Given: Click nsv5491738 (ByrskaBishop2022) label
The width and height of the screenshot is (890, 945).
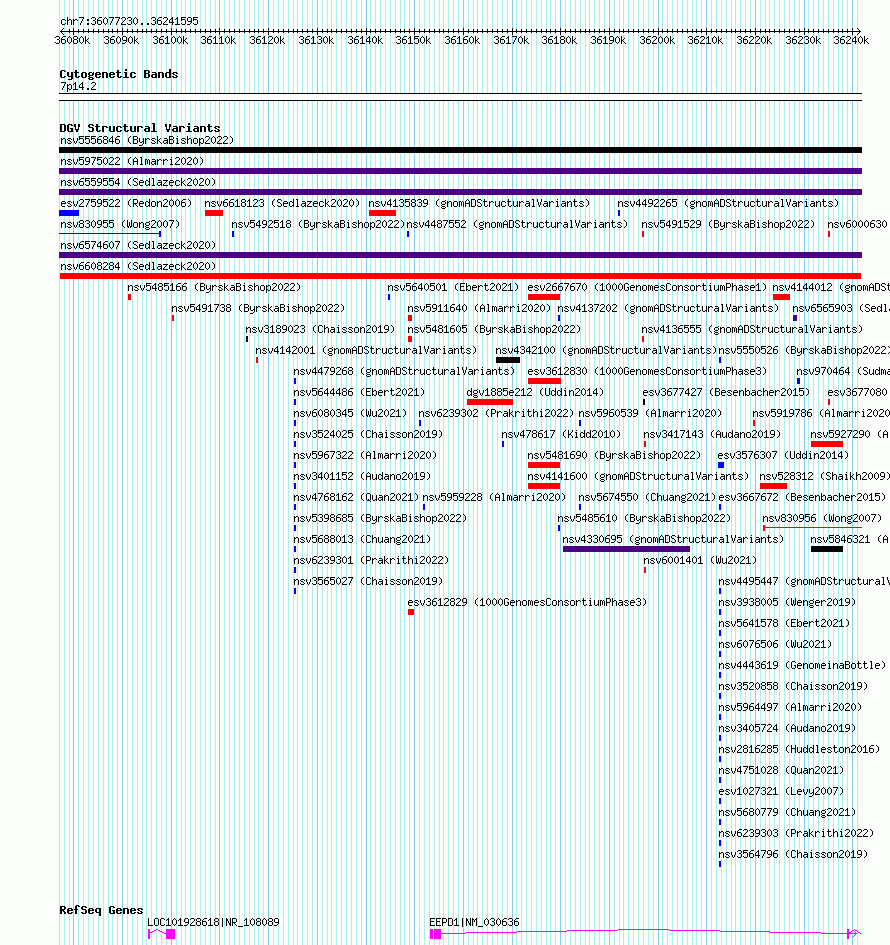Looking at the screenshot, I should pyautogui.click(x=258, y=309).
